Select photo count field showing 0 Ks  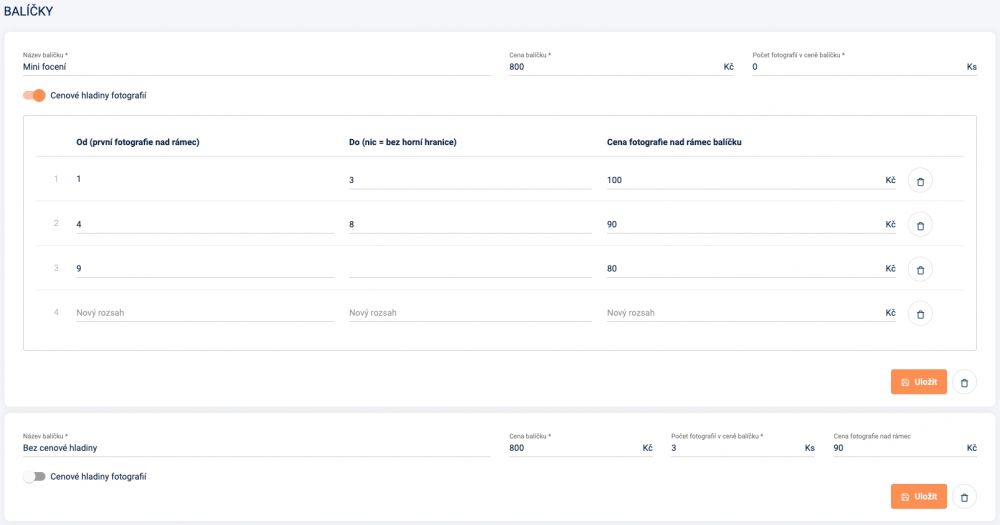tap(864, 66)
